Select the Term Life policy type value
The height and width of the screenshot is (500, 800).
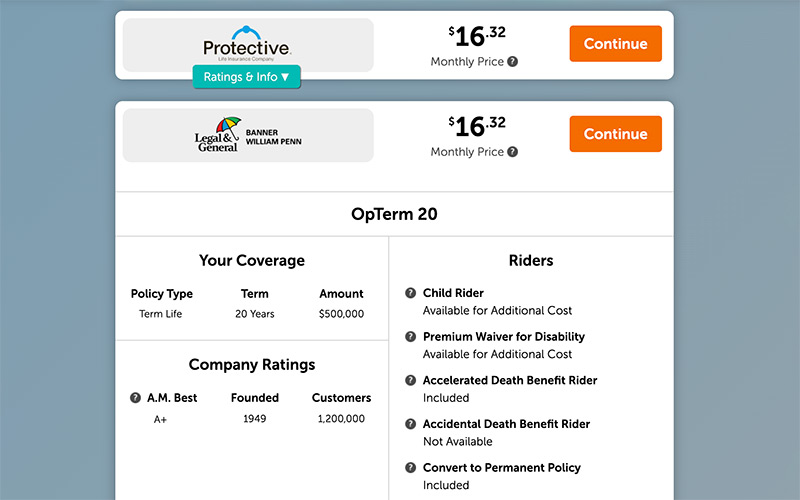click(161, 314)
